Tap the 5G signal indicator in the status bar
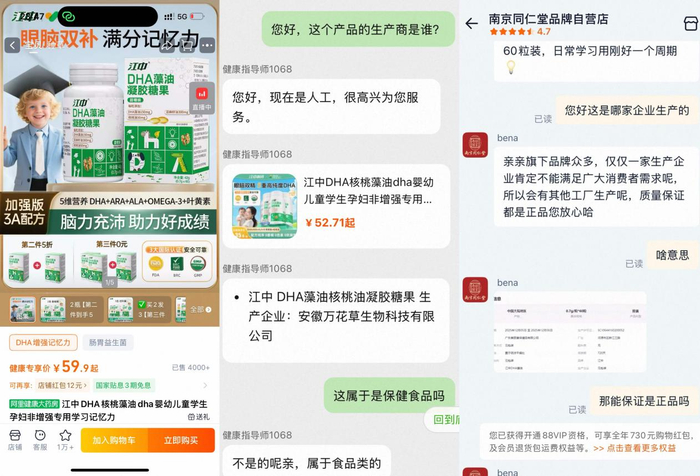700x476 pixels. click(182, 17)
